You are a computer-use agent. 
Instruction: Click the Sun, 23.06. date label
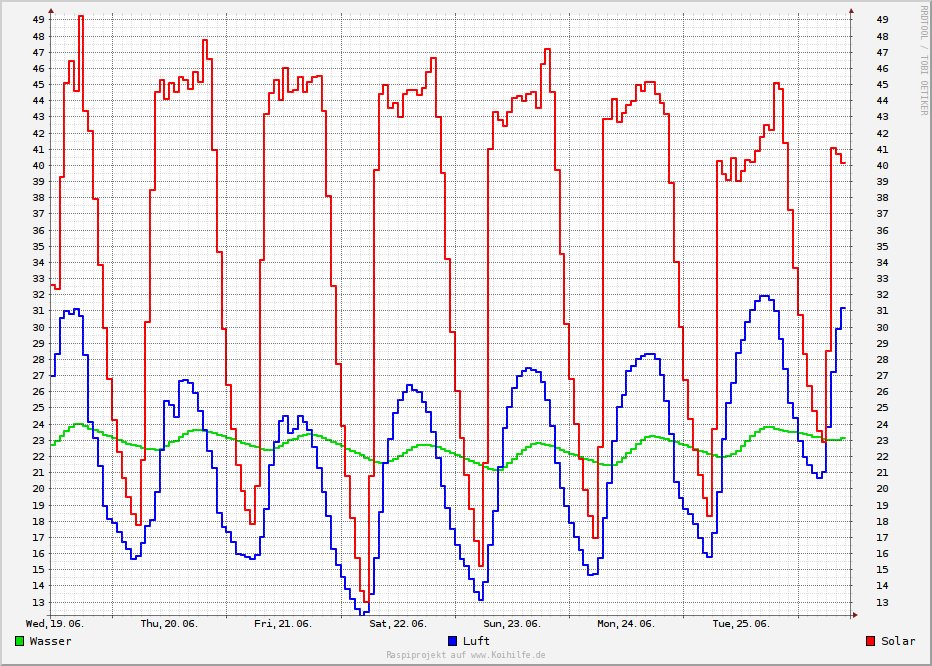[512, 623]
